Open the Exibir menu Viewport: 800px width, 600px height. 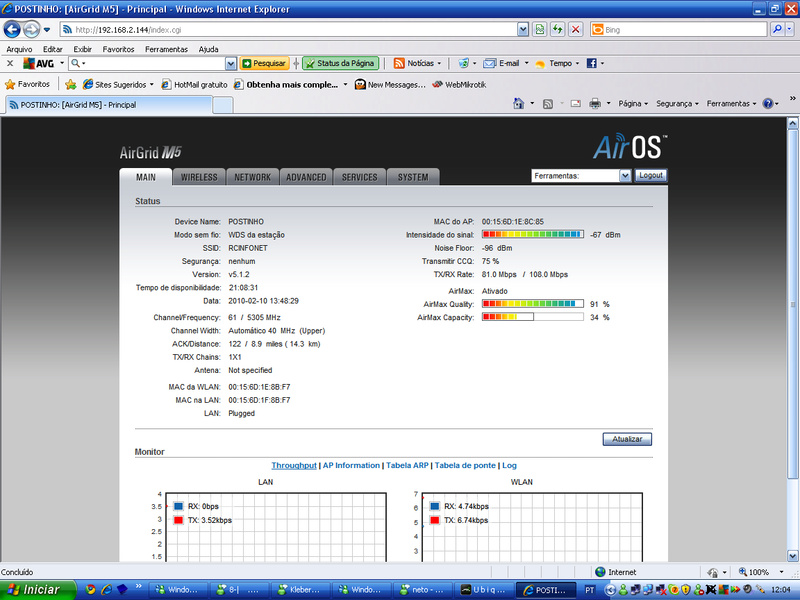point(82,49)
